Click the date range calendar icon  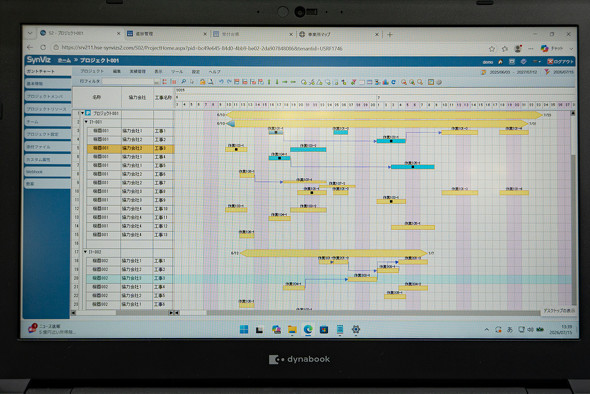(484, 72)
